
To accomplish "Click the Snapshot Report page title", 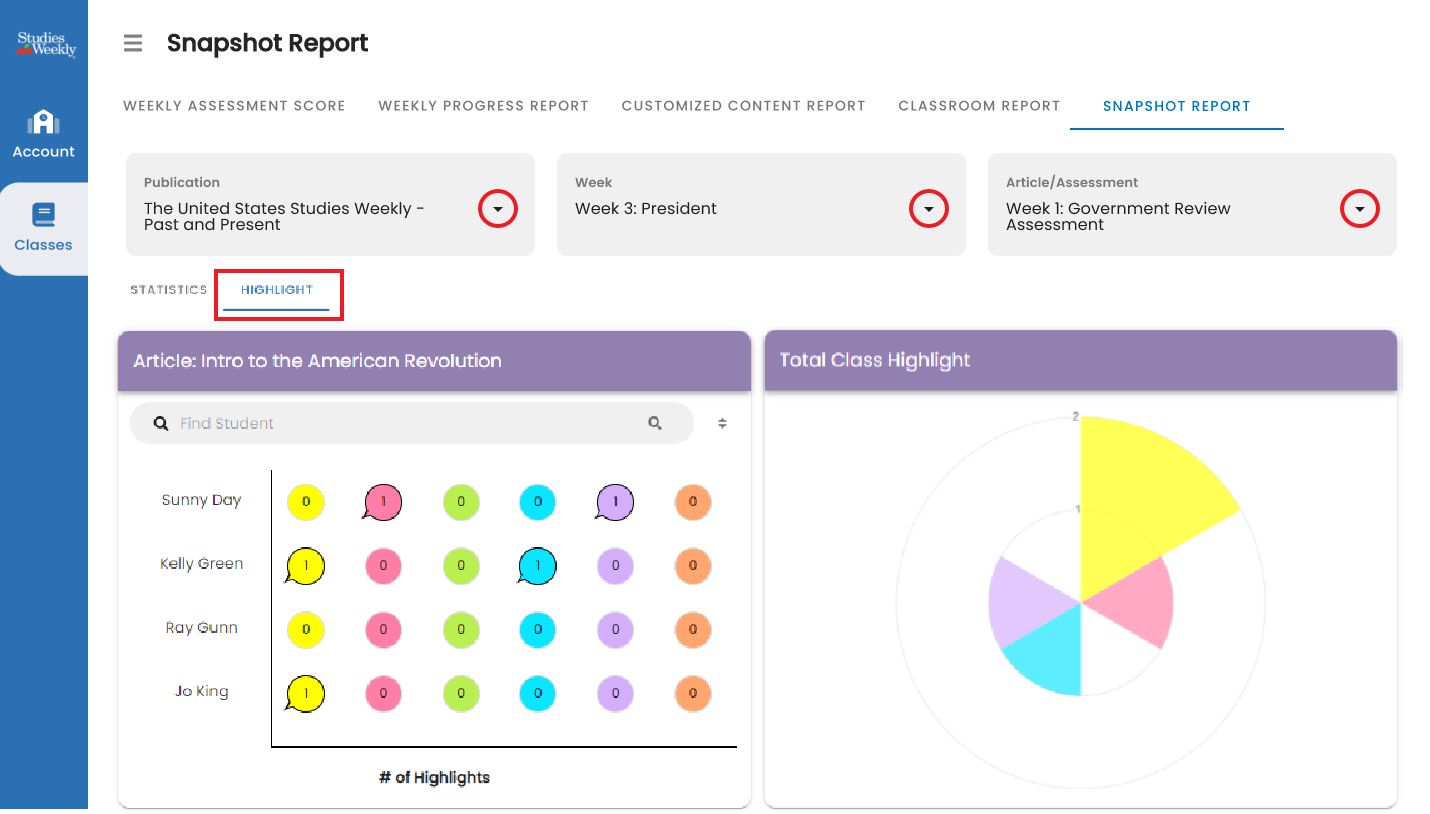I will tap(268, 43).
